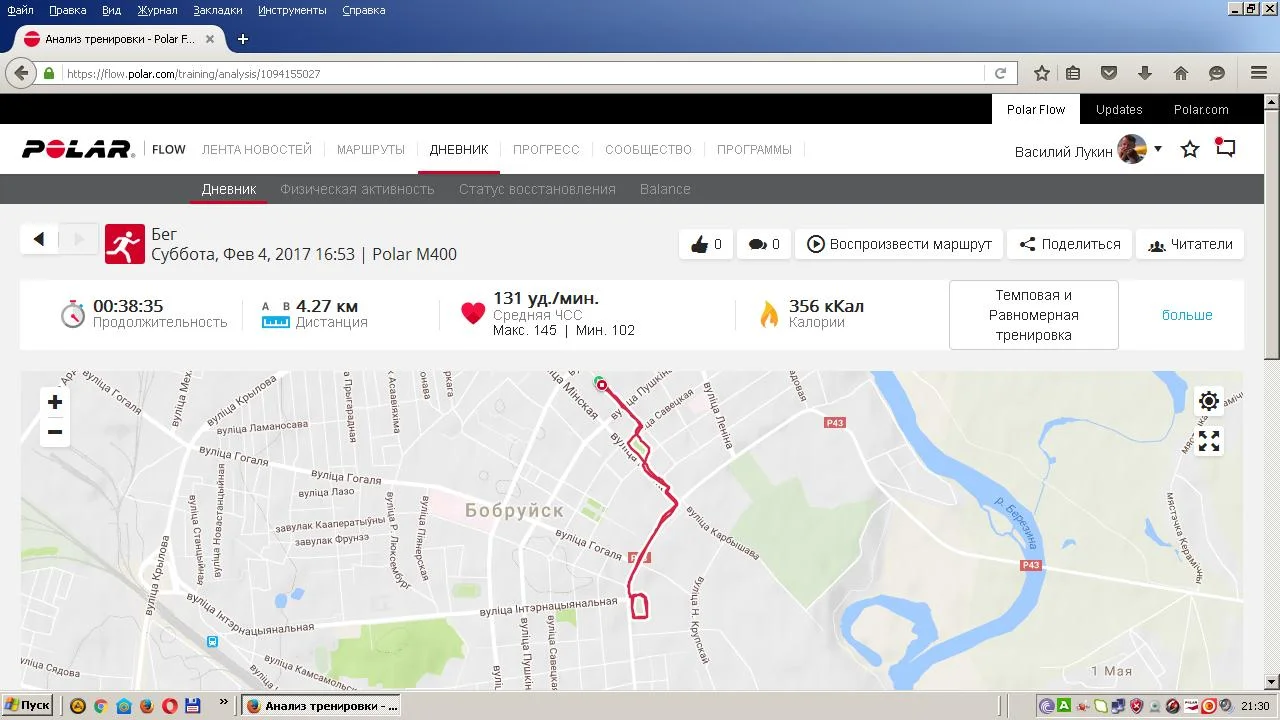Click the calories flame icon
Screen dimensions: 1280x720
coord(769,313)
